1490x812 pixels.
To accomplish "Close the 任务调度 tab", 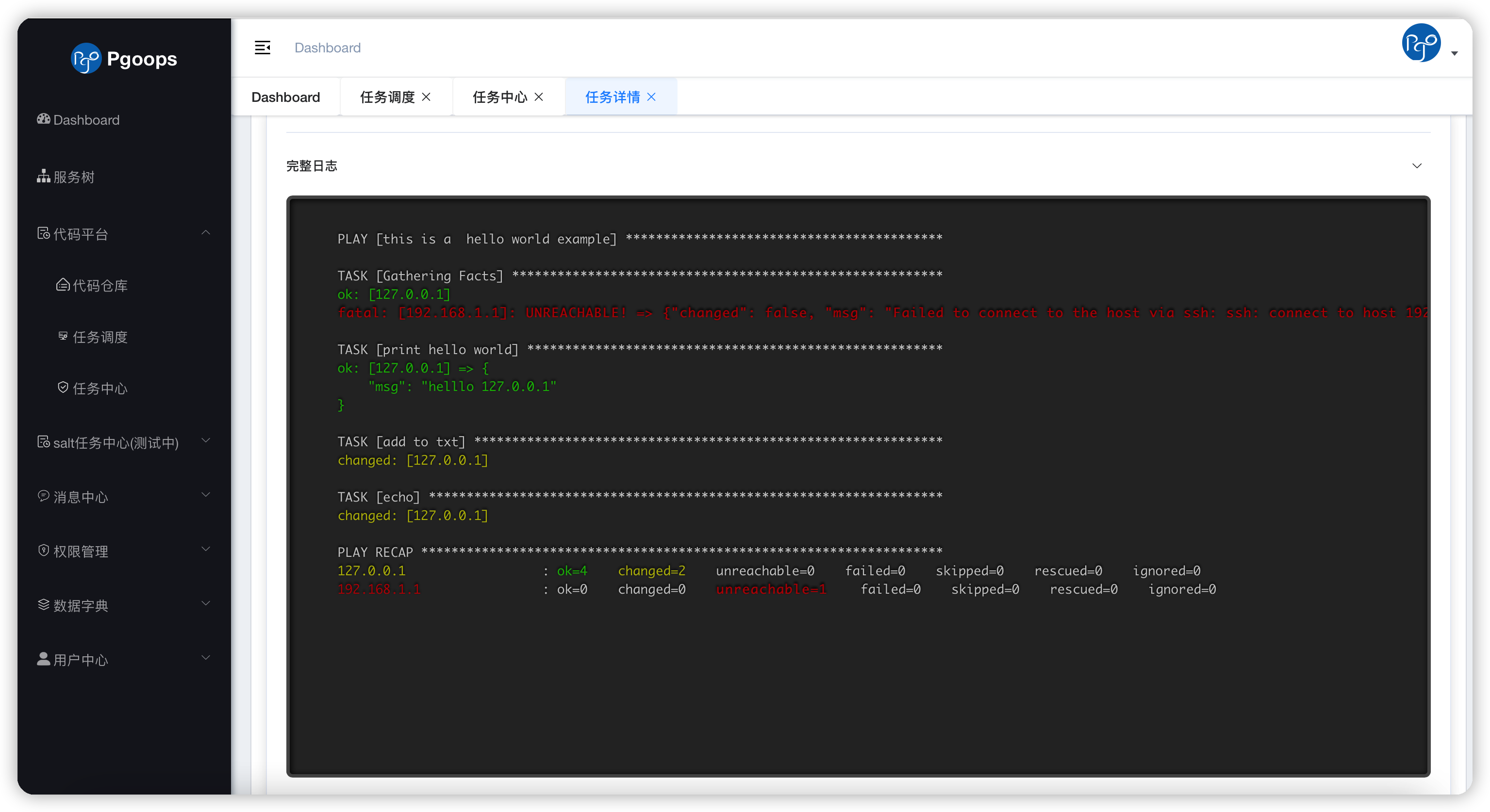I will click(x=426, y=97).
